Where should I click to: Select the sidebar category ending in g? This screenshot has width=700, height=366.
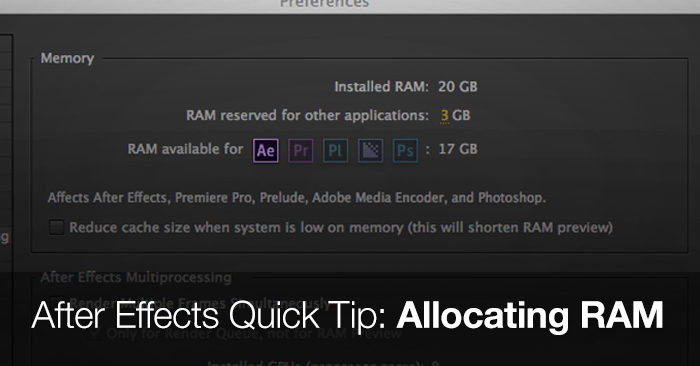click(x=4, y=237)
